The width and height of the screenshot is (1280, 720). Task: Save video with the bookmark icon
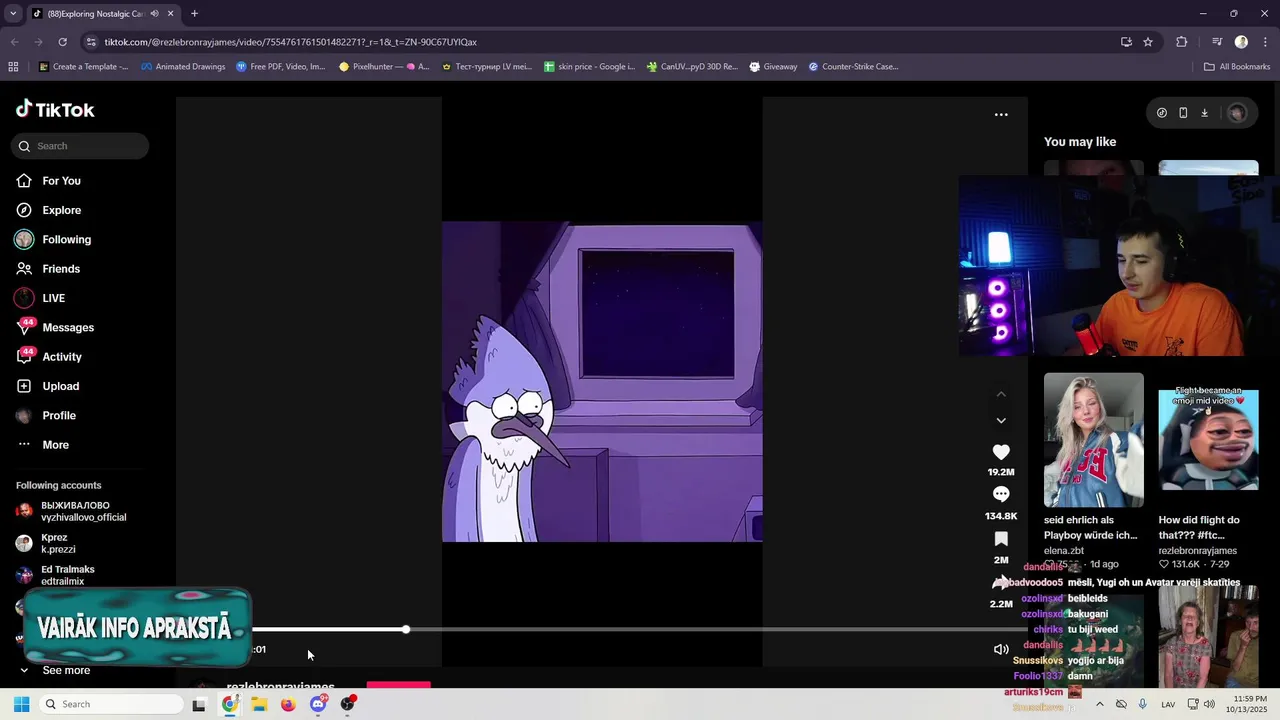point(1001,539)
